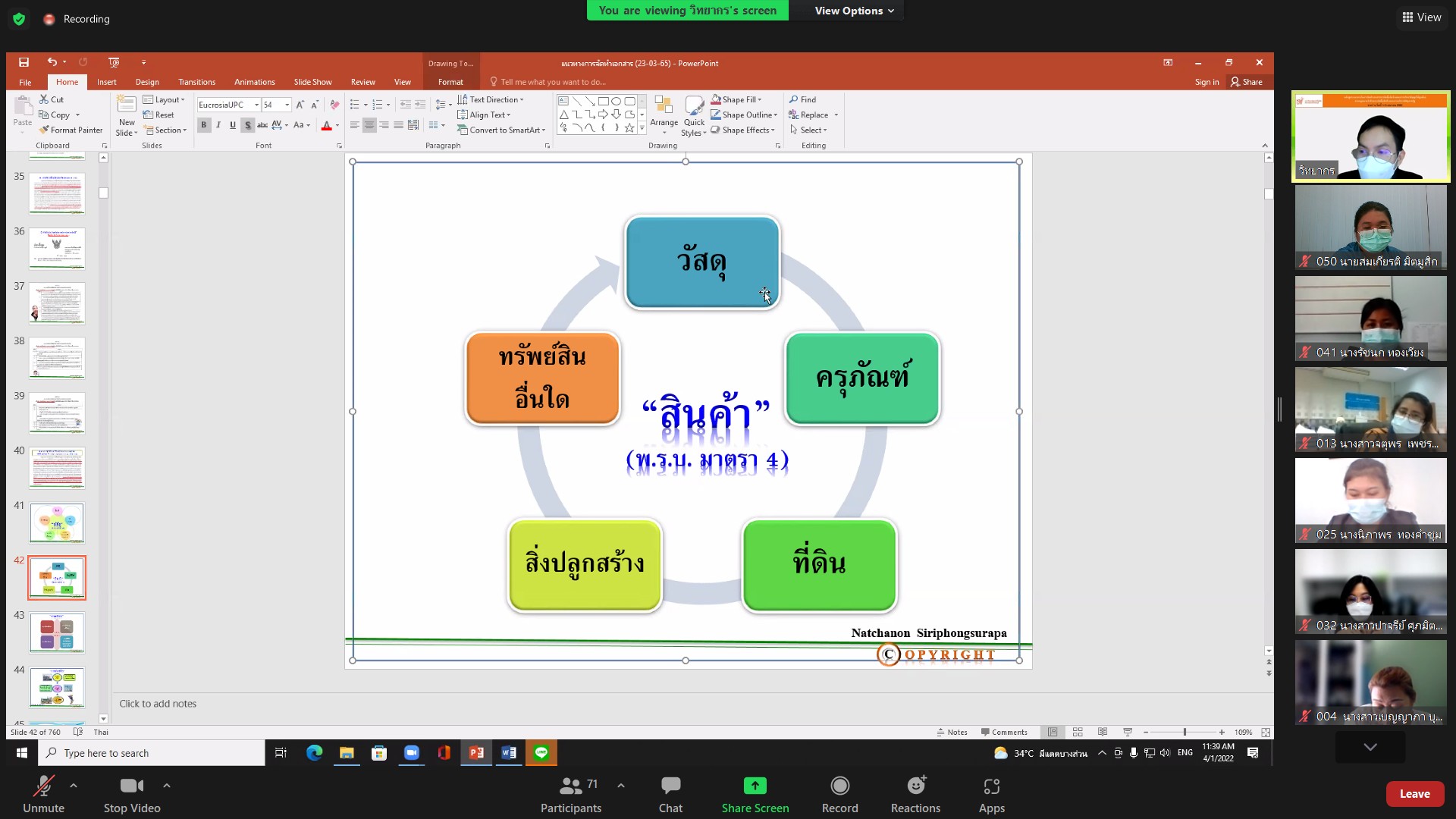Screen dimensions: 1456x819
Task: Activate the Format Painter tool
Action: [71, 130]
